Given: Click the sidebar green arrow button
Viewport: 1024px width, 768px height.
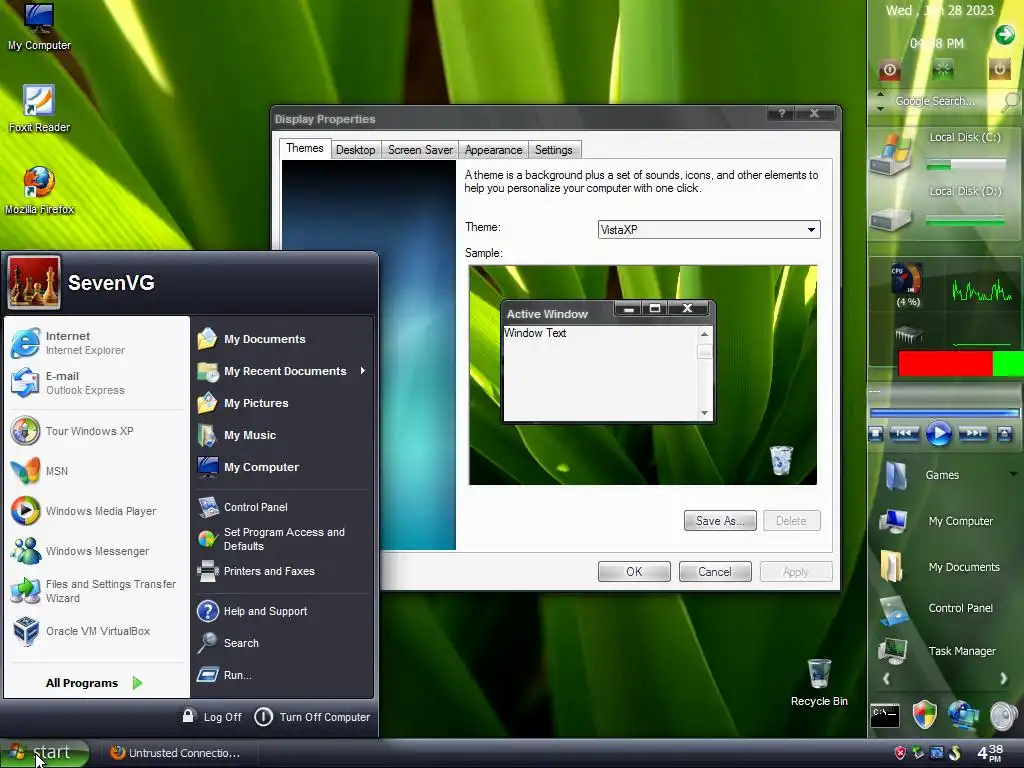Looking at the screenshot, I should point(1004,34).
